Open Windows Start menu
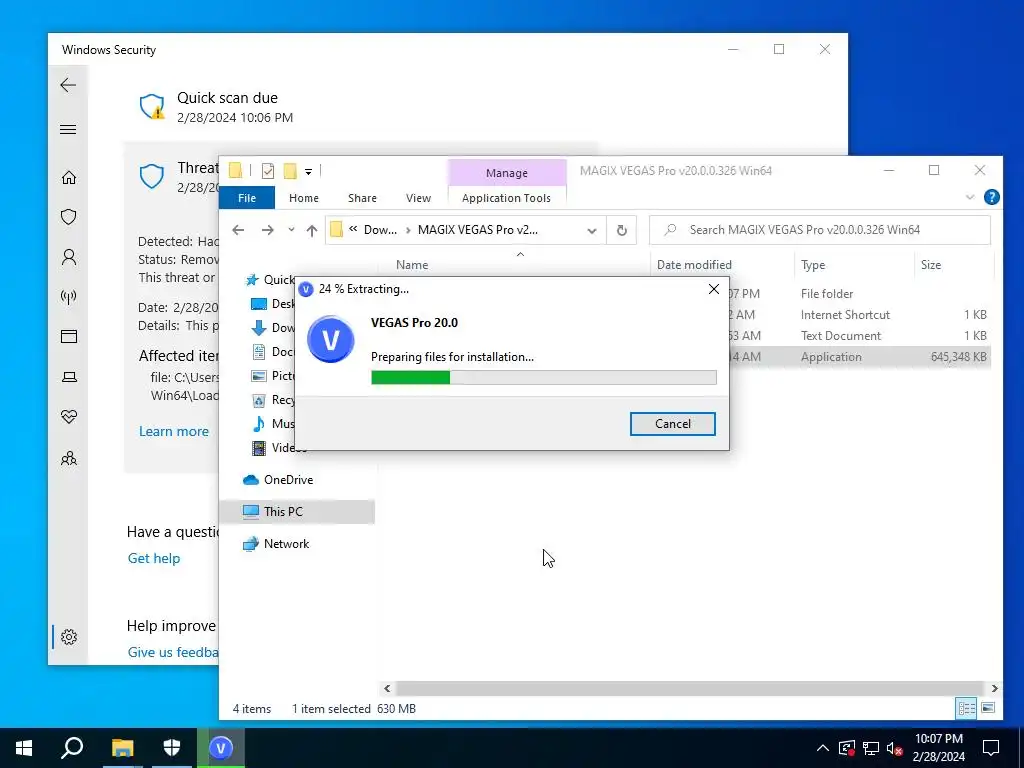 tap(24, 748)
